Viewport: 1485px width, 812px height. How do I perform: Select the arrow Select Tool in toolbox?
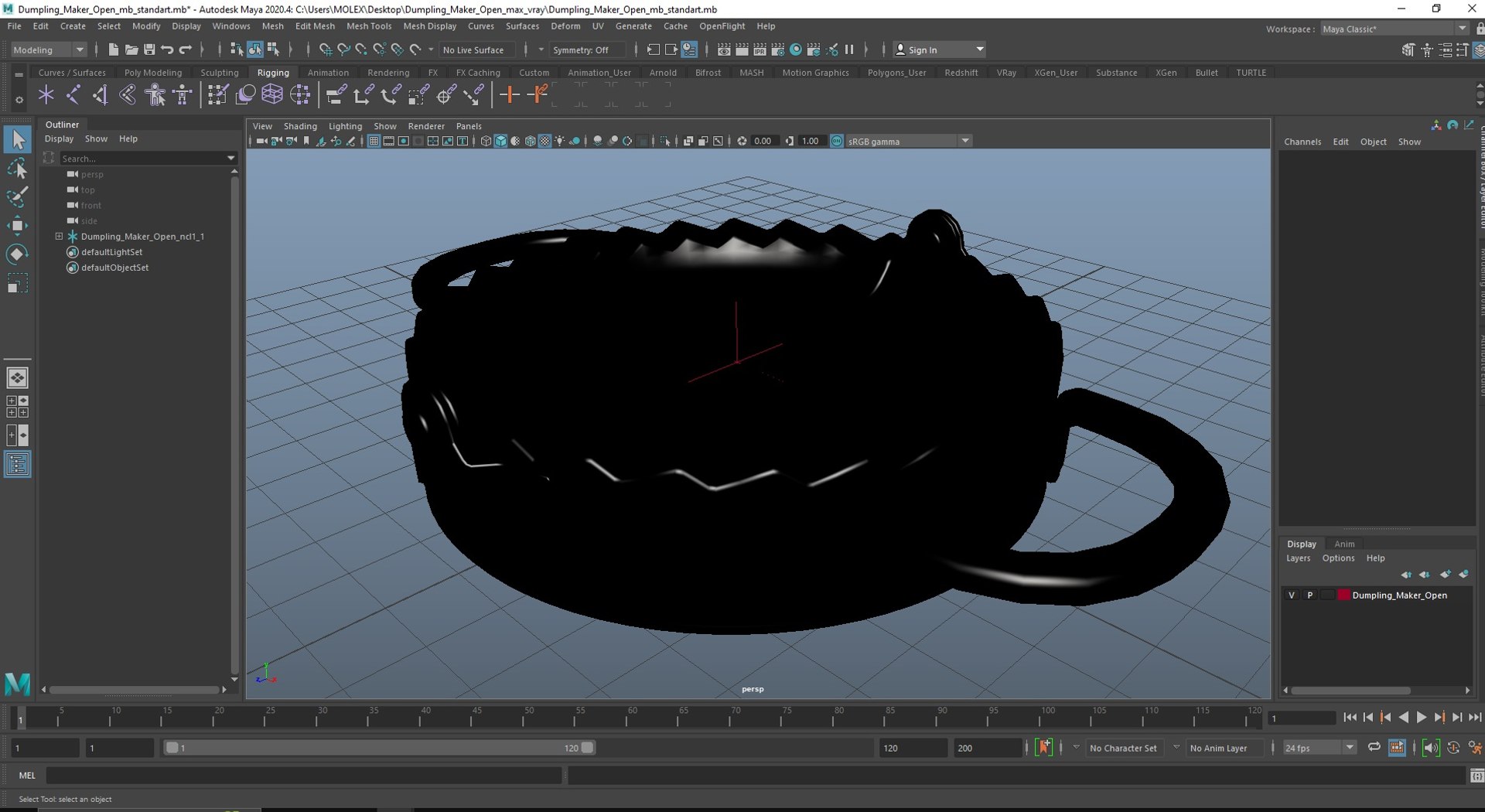pyautogui.click(x=18, y=139)
